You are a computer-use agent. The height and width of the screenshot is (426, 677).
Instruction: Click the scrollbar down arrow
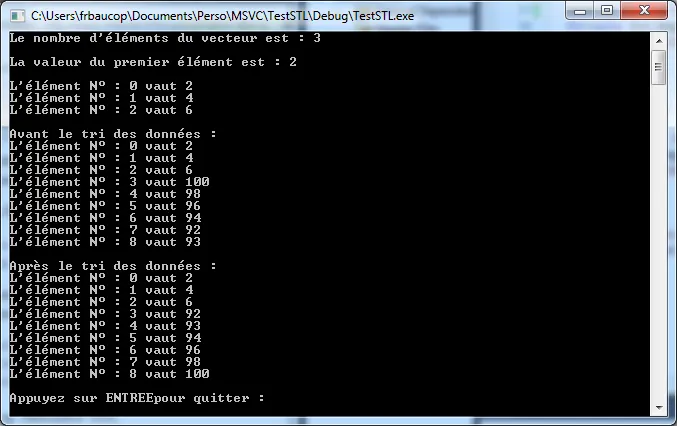[x=659, y=407]
